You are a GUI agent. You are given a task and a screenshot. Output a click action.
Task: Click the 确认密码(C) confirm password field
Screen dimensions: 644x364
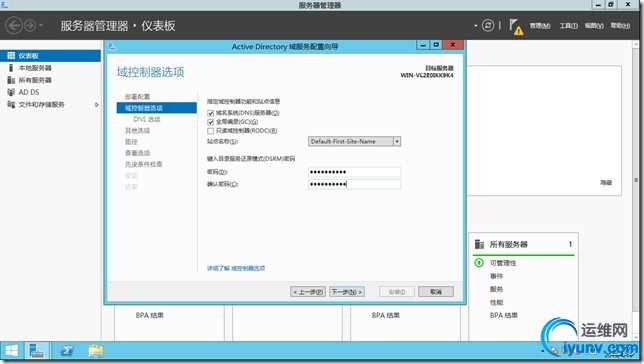pyautogui.click(x=354, y=184)
